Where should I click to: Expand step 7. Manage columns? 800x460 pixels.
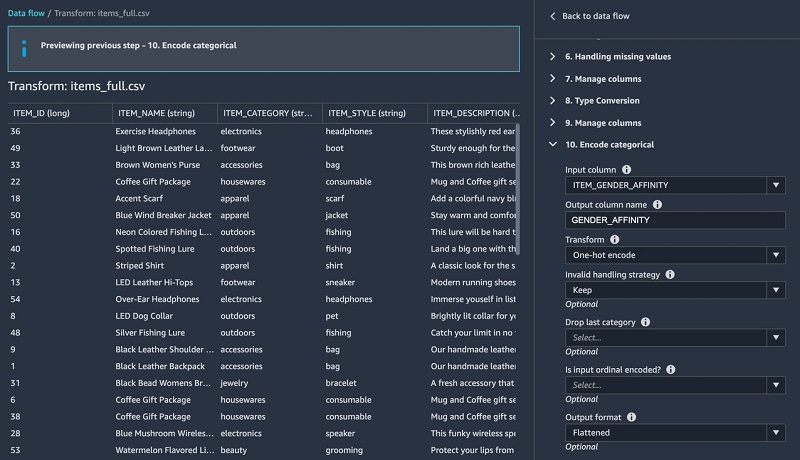[553, 79]
